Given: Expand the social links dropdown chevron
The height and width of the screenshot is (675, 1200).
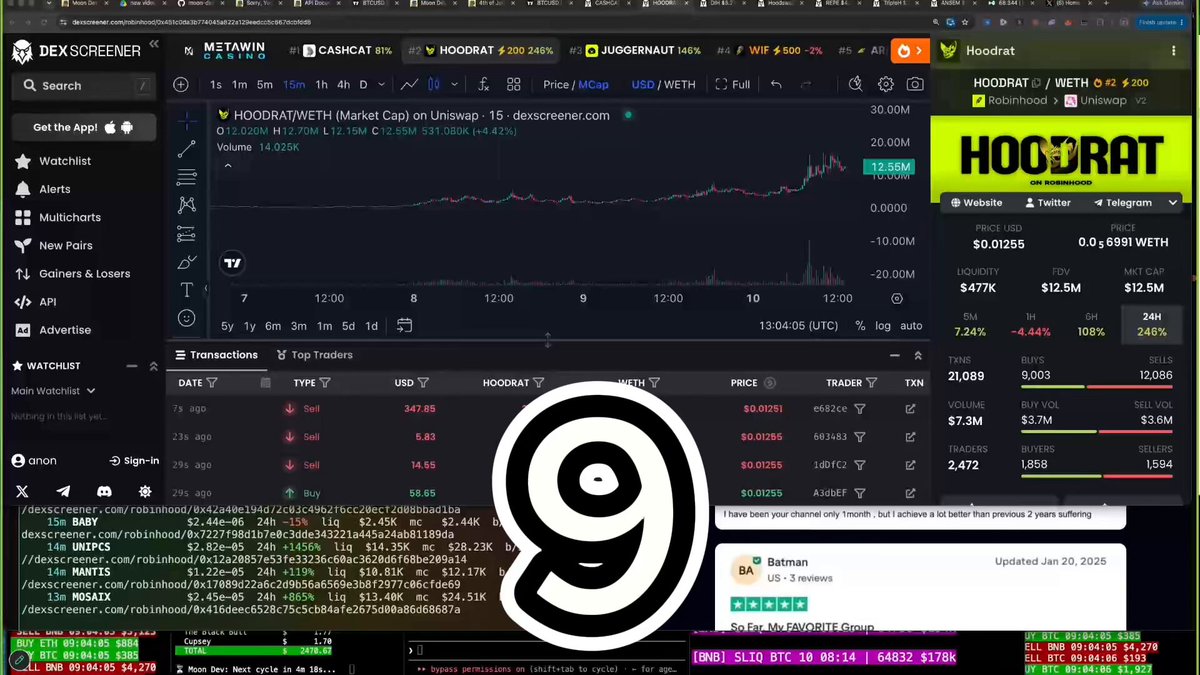Looking at the screenshot, I should (x=1173, y=203).
